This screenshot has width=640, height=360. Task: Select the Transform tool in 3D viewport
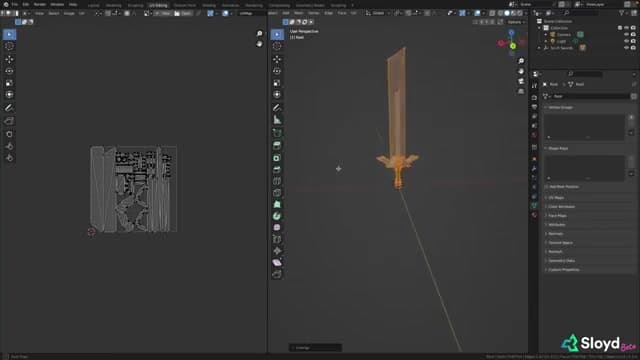pyautogui.click(x=277, y=95)
